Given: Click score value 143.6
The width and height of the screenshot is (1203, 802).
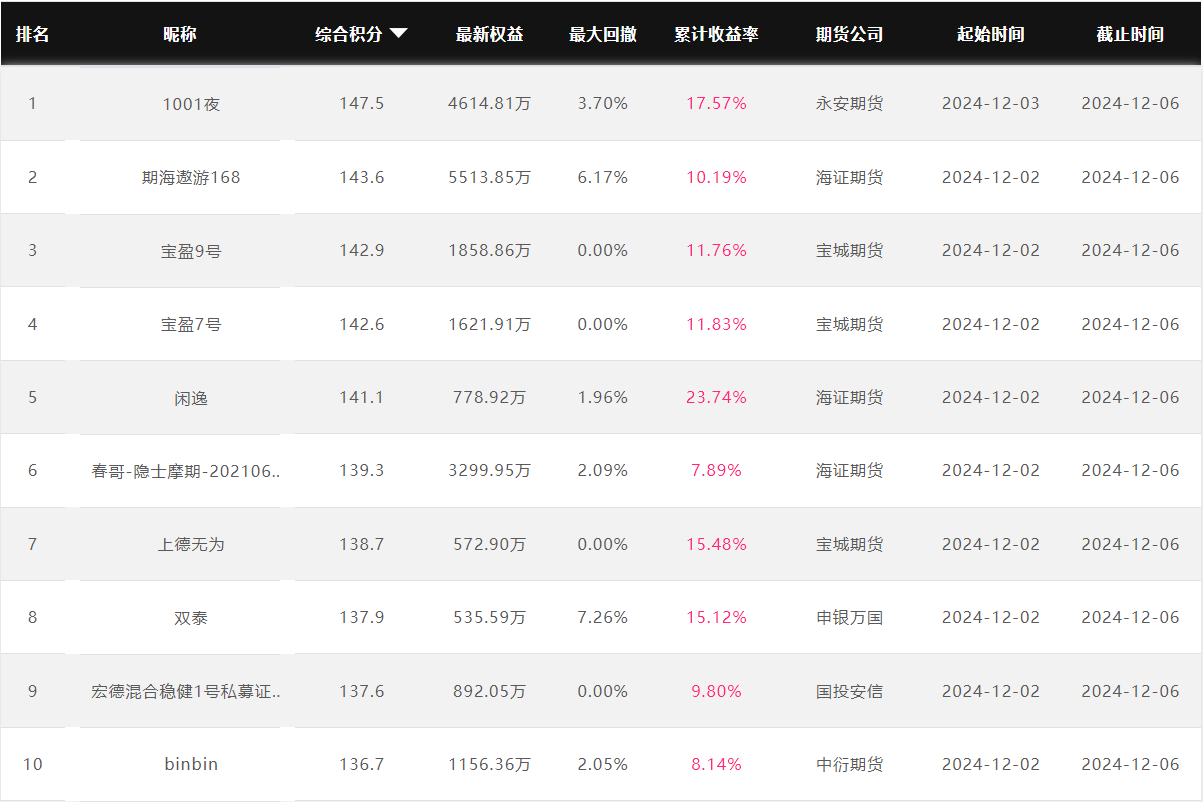Looking at the screenshot, I should point(361,177).
